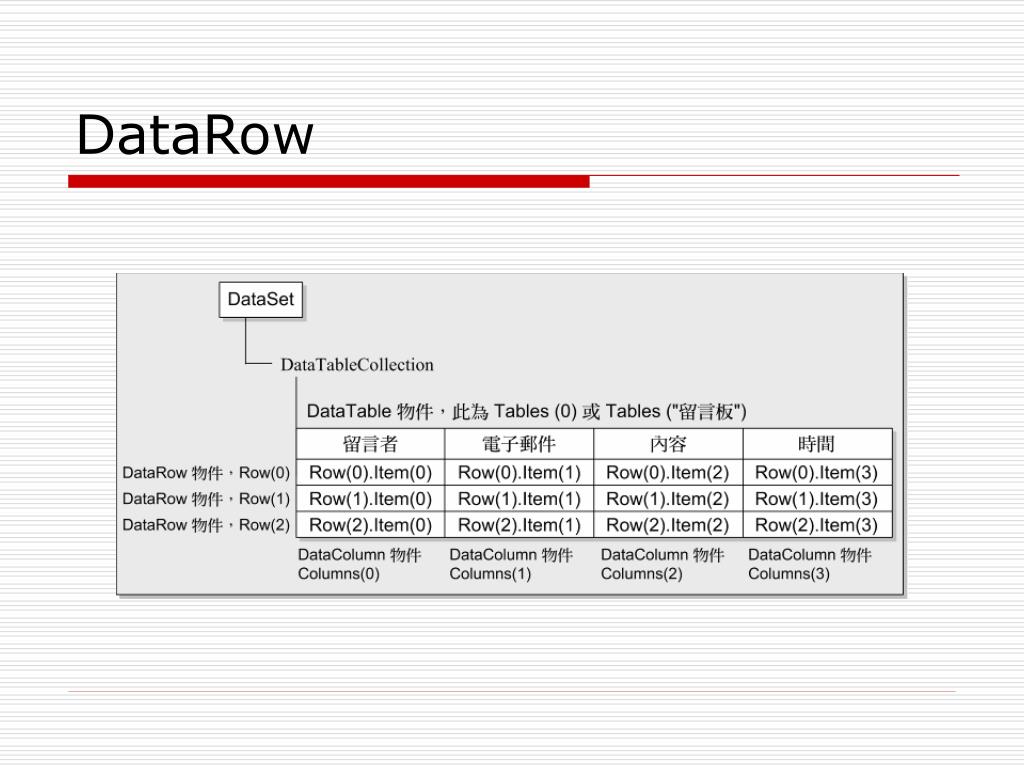
Task: Click cell Row(0).Item(3)
Action: [x=818, y=472]
